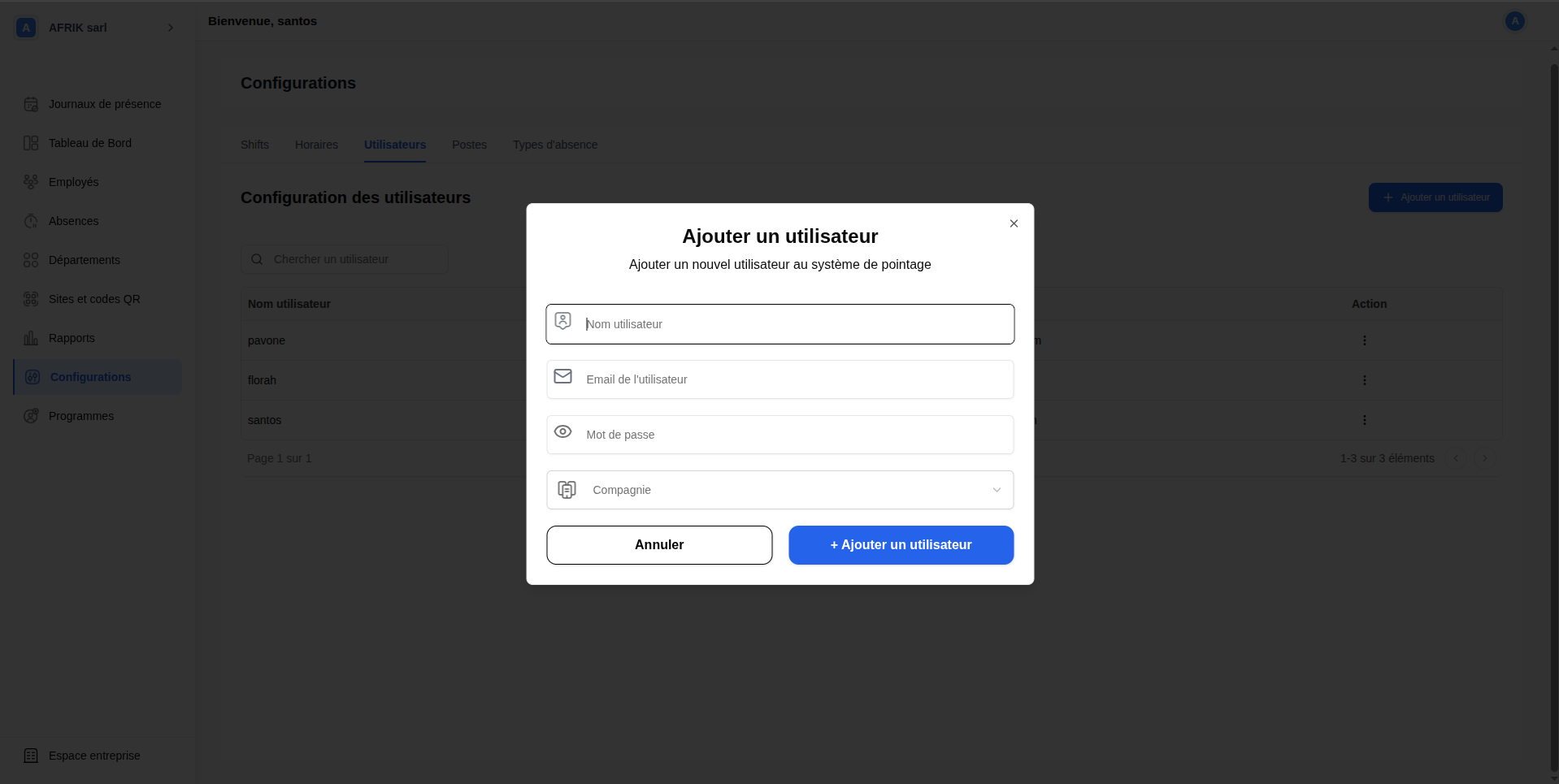
Task: Click the Employés sidebar icon
Action: pos(30,182)
